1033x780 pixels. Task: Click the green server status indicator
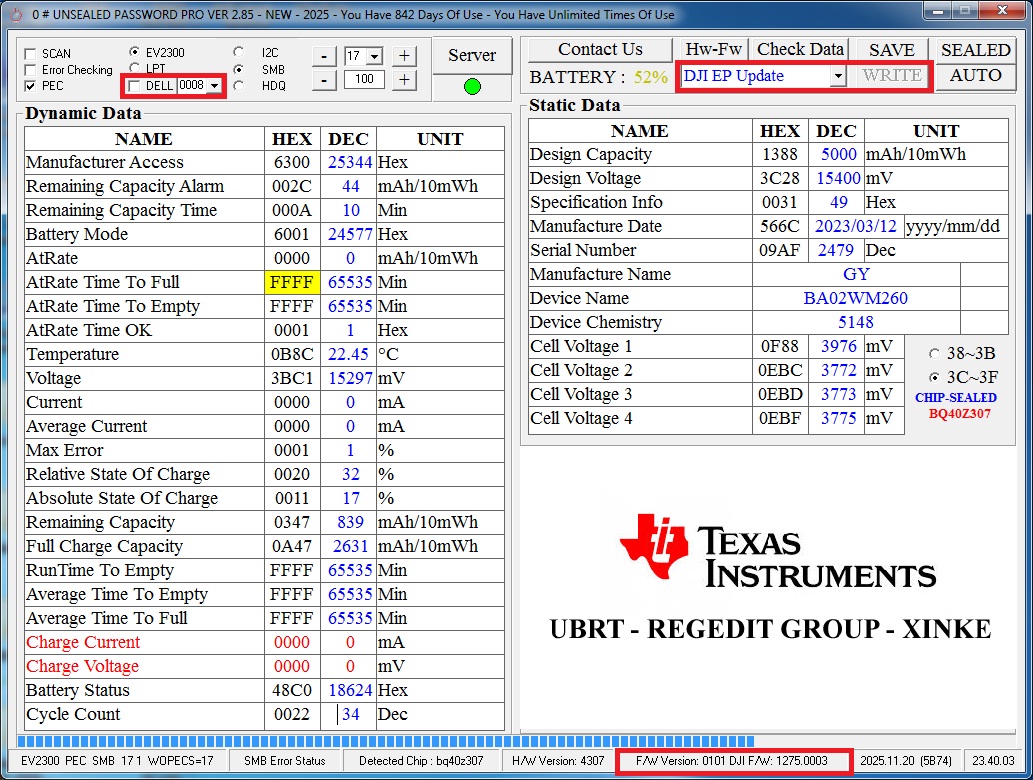(472, 87)
